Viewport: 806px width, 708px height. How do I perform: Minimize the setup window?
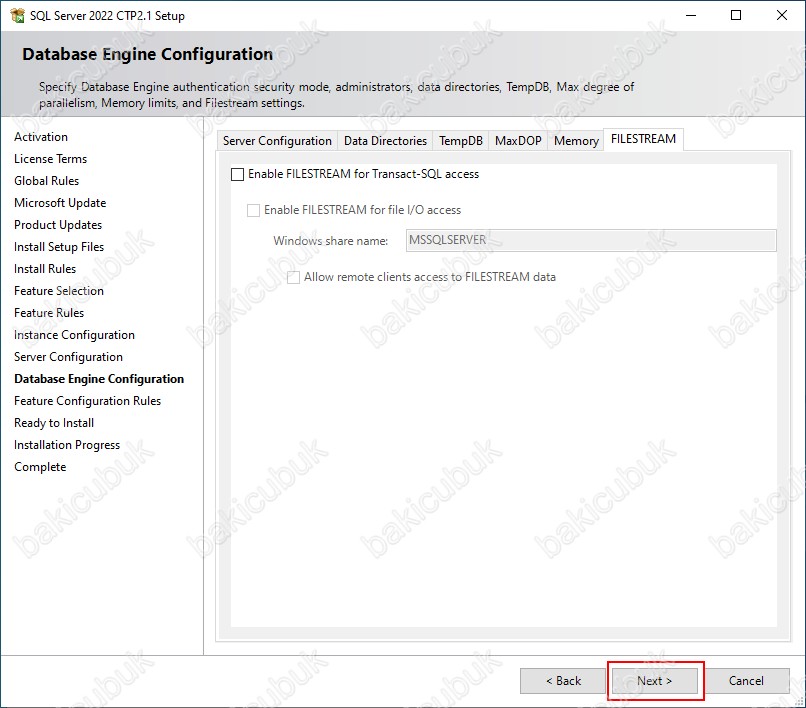[690, 16]
